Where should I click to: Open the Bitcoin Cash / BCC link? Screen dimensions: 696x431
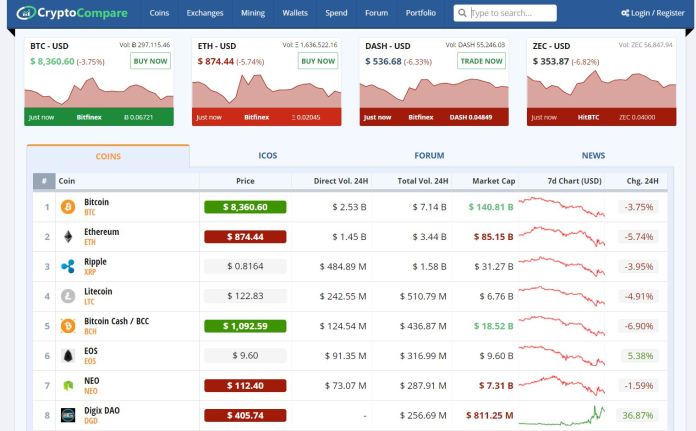point(116,321)
